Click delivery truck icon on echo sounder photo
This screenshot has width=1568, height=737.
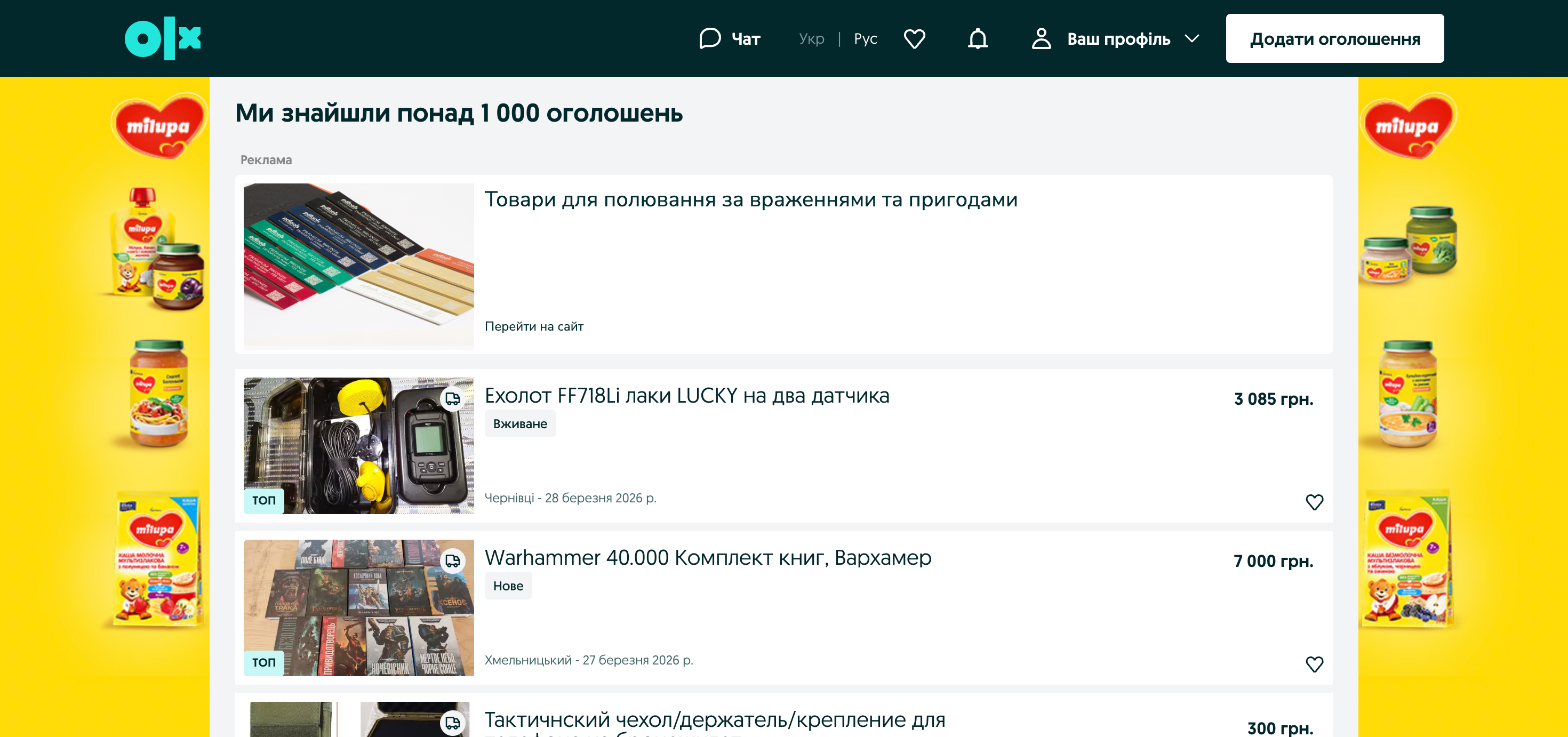tap(452, 399)
